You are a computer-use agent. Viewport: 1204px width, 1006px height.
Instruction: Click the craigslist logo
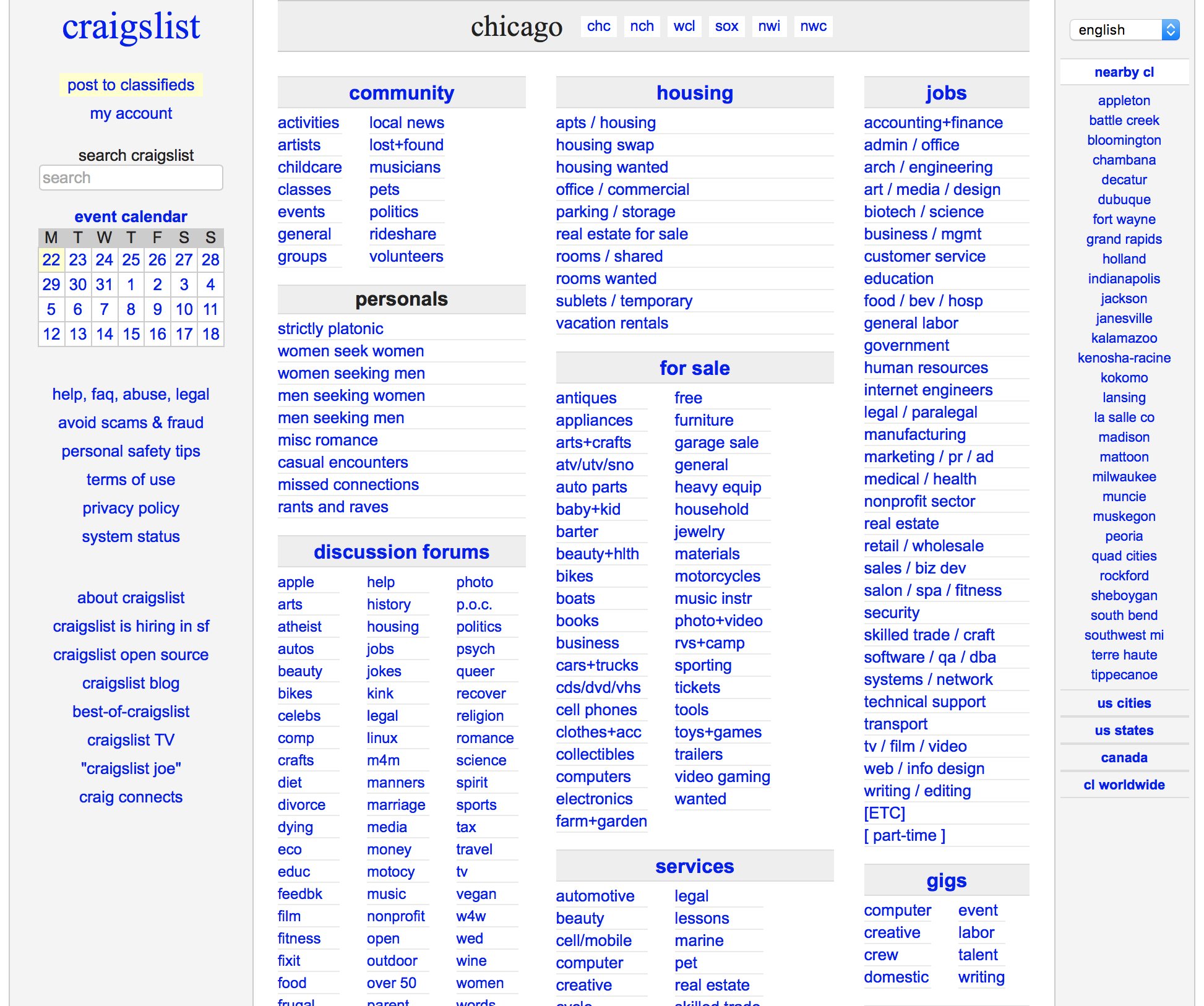point(131,27)
